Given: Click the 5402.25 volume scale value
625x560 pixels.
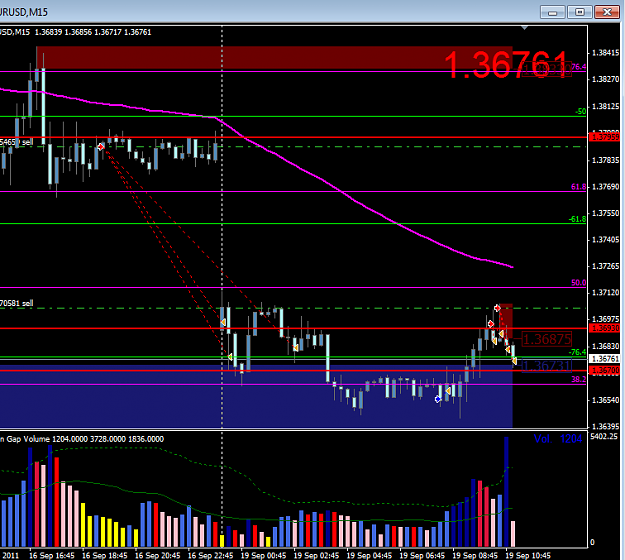Looking at the screenshot, I should coord(603,437).
